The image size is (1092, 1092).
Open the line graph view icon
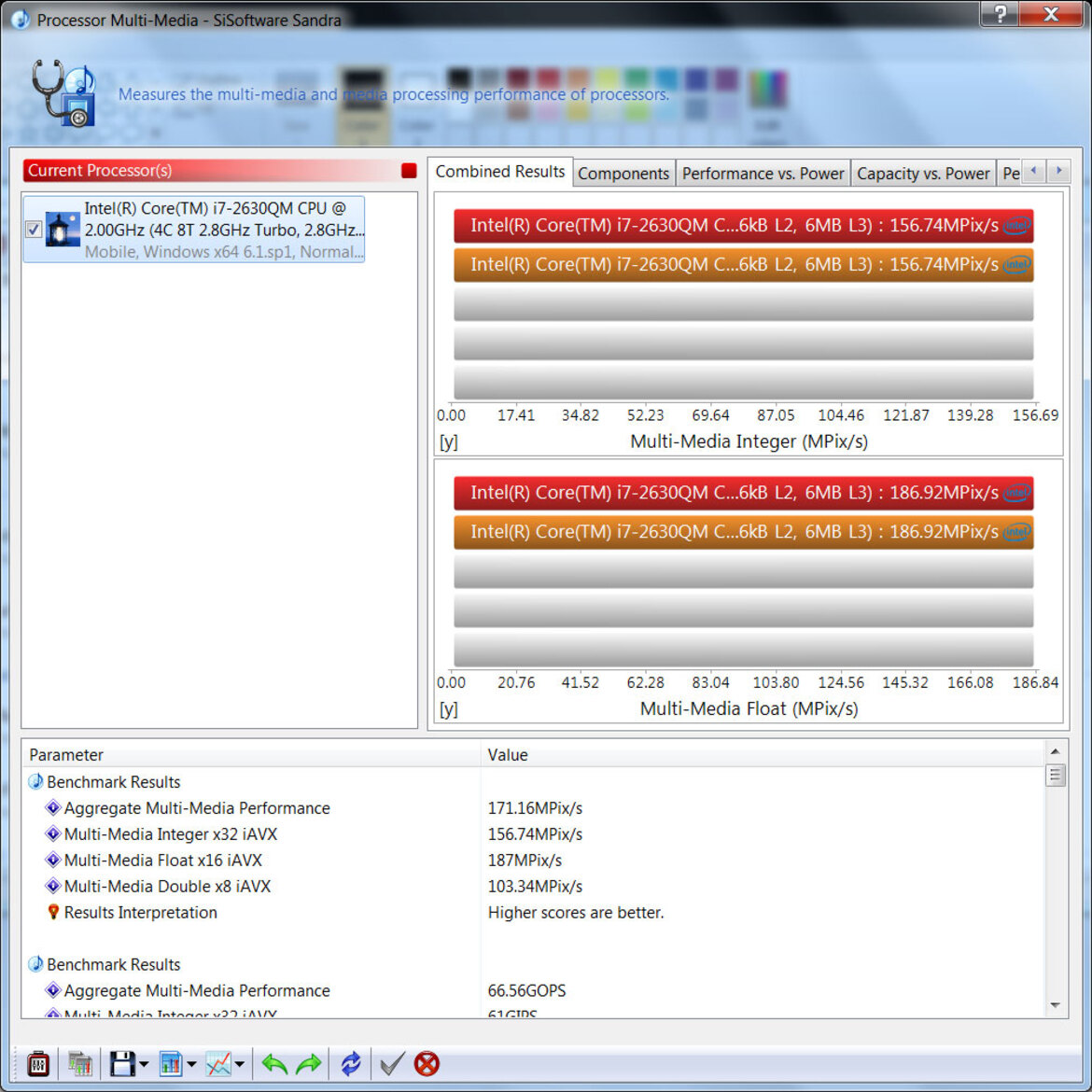point(218,1063)
